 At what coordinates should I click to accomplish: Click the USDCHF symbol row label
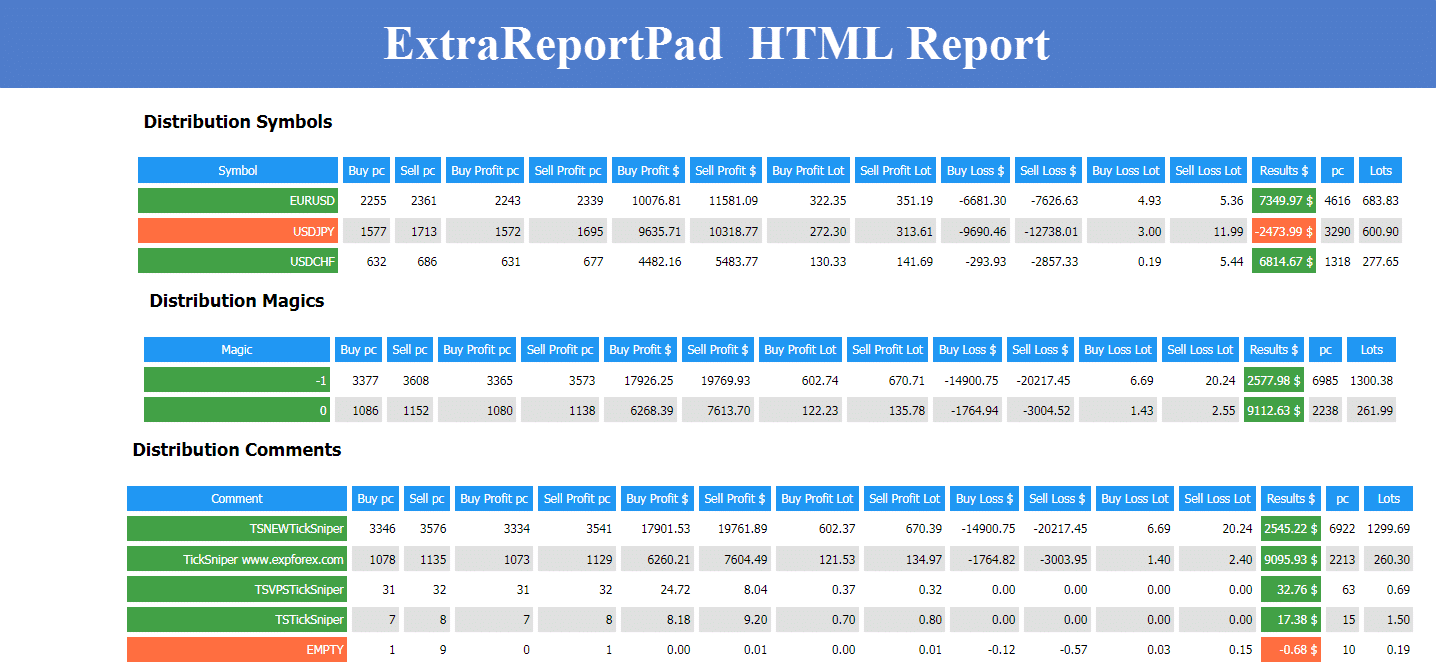pos(238,262)
